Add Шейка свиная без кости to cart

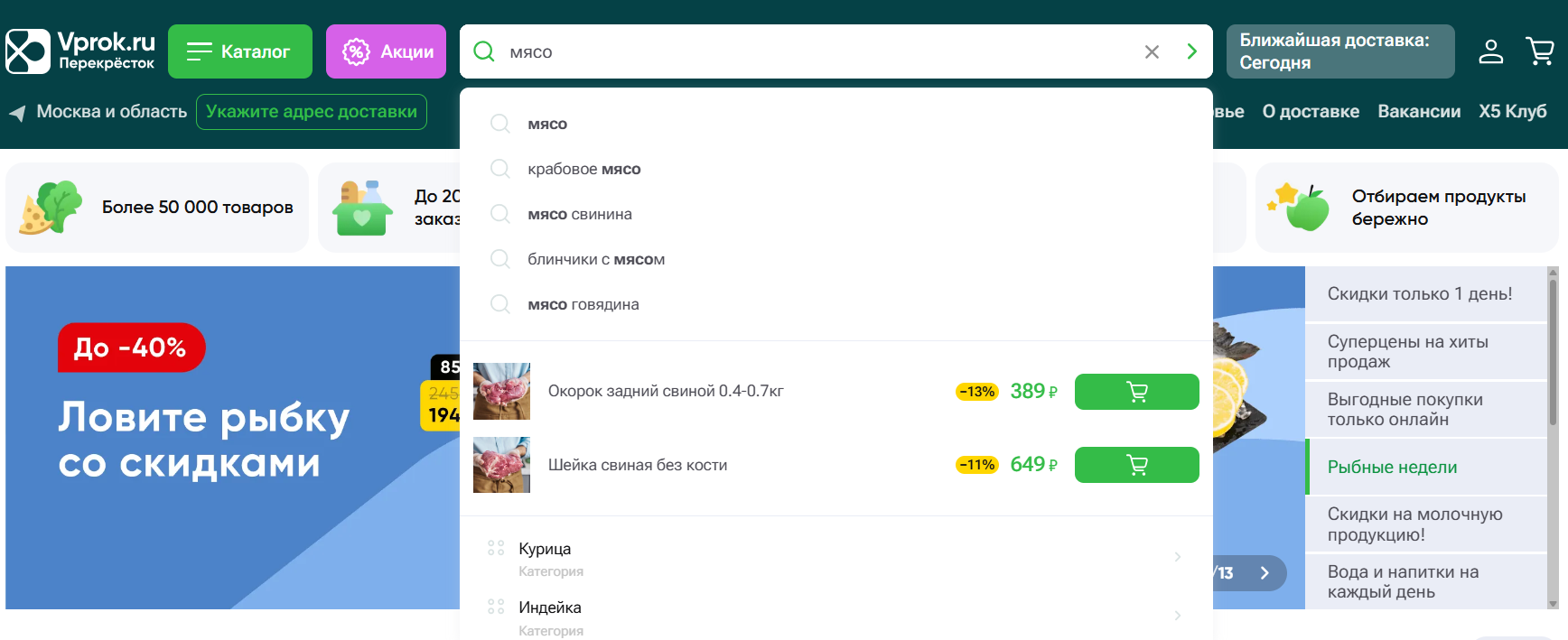pyautogui.click(x=1136, y=465)
